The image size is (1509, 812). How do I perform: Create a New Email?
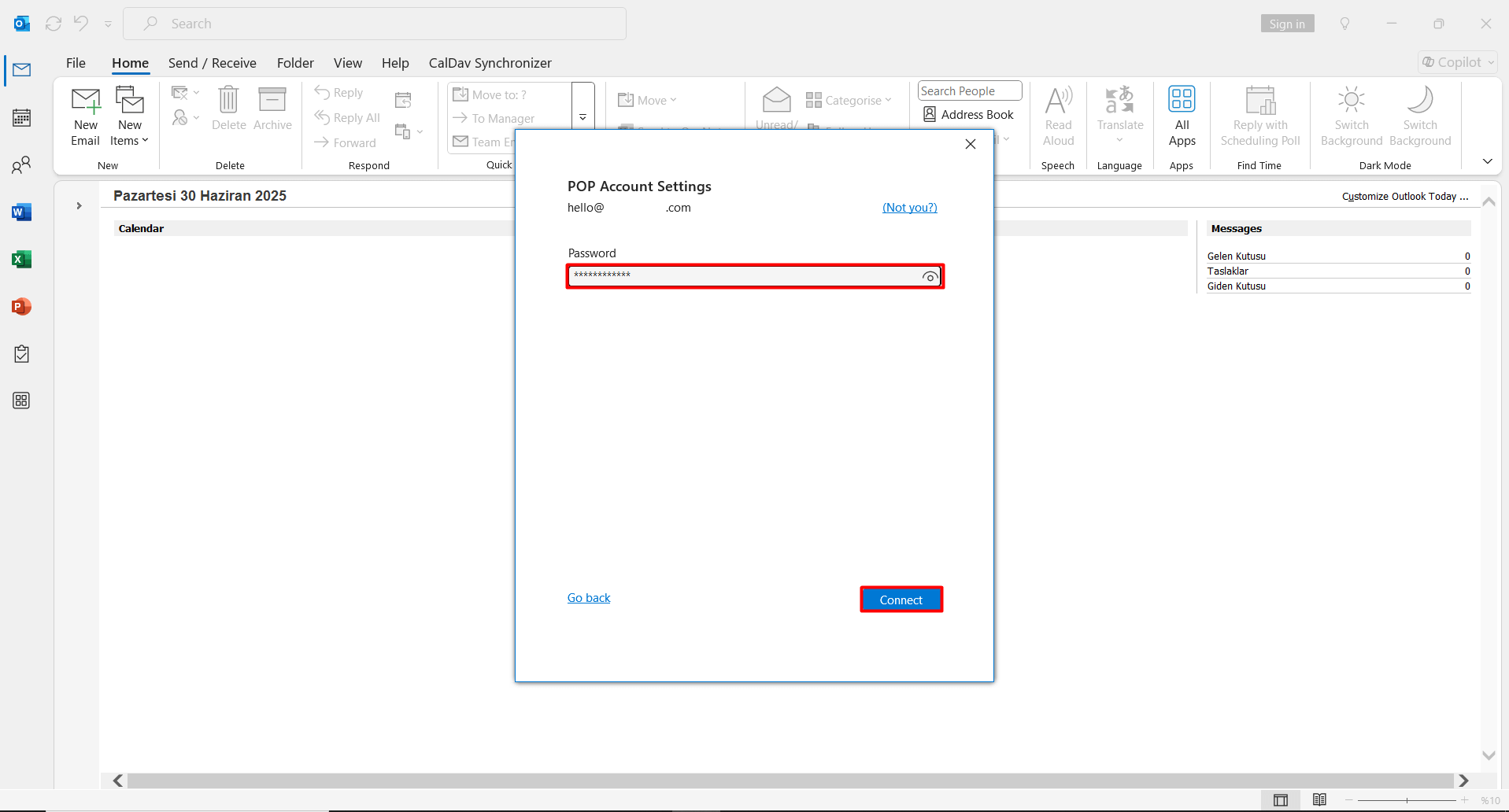[85, 116]
